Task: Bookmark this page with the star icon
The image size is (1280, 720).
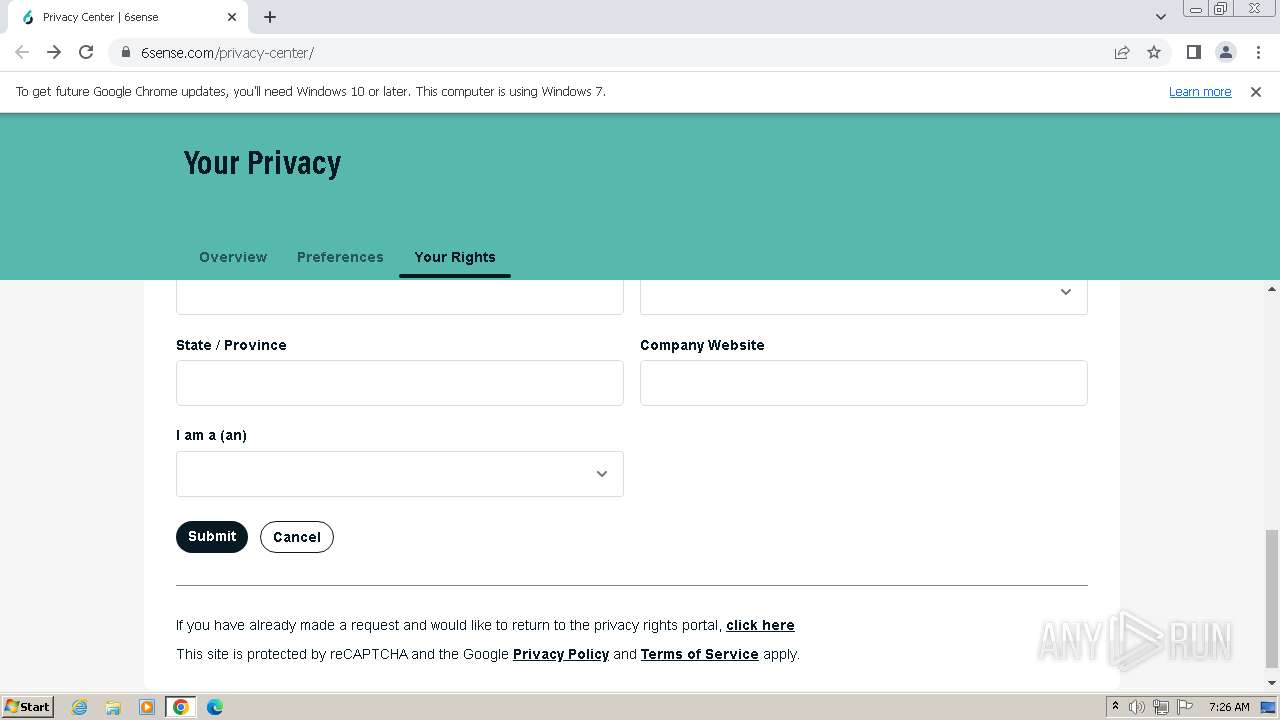Action: tap(1154, 52)
